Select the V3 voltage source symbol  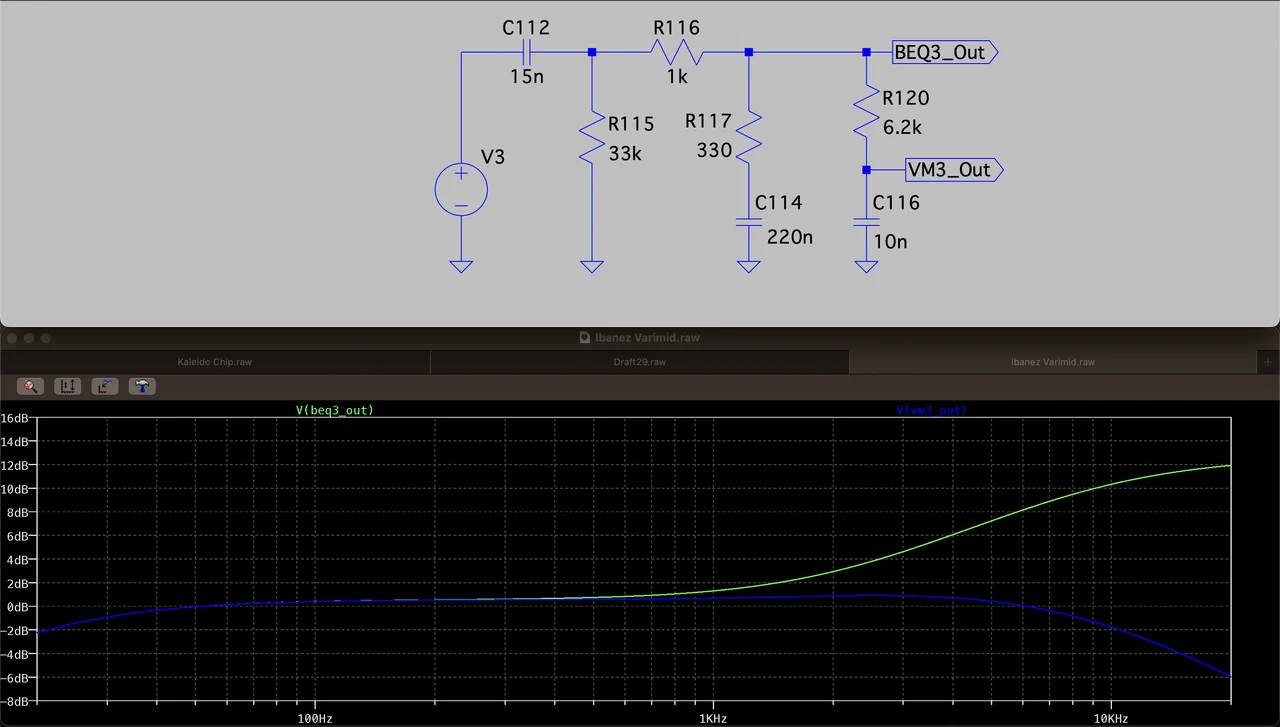pos(461,187)
